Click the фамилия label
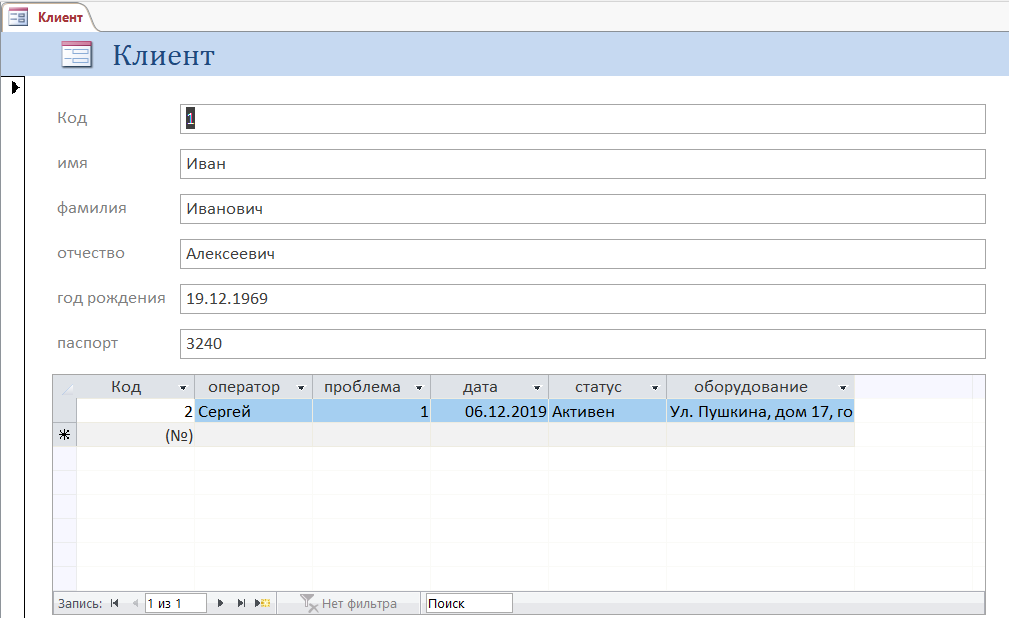1009x618 pixels. [x=91, y=208]
